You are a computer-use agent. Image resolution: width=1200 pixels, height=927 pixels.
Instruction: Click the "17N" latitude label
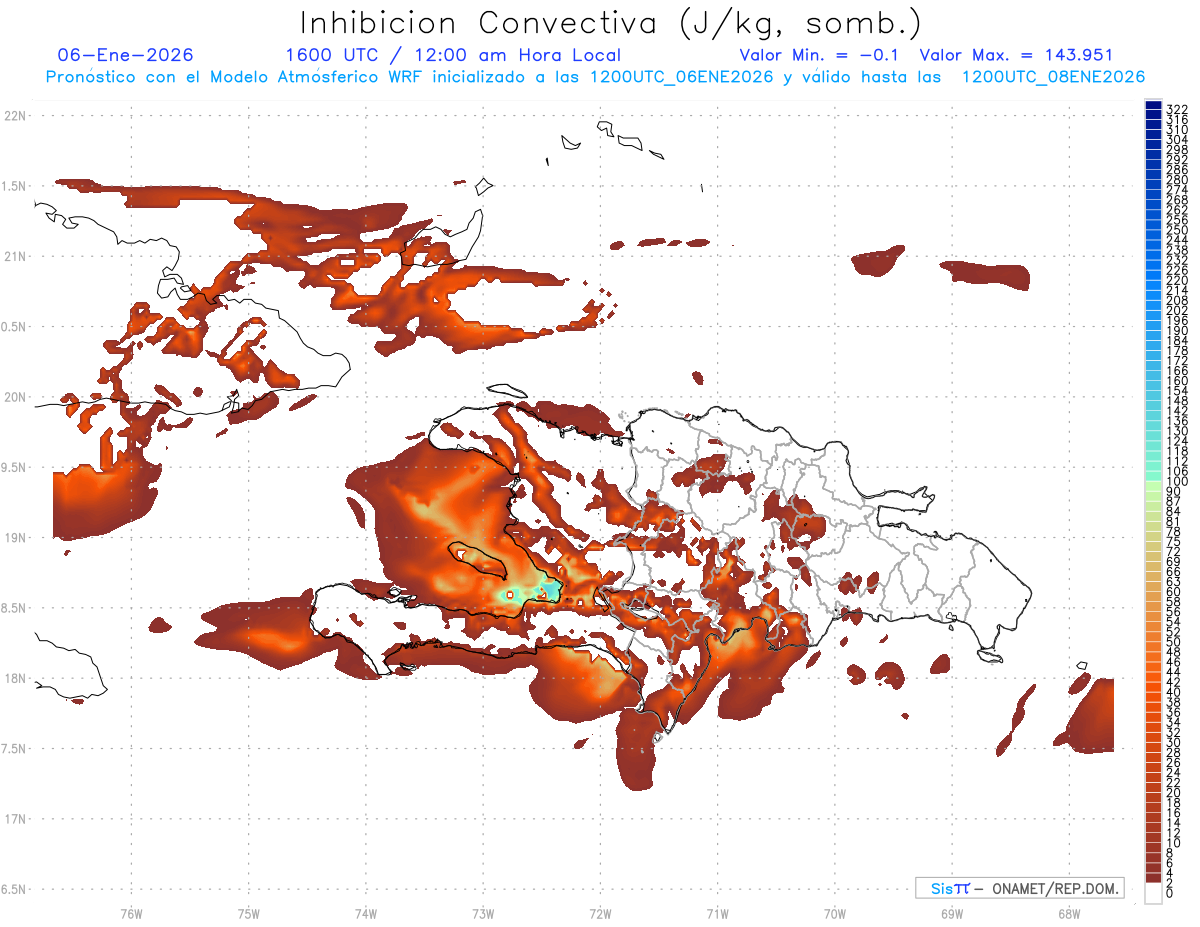[16, 819]
